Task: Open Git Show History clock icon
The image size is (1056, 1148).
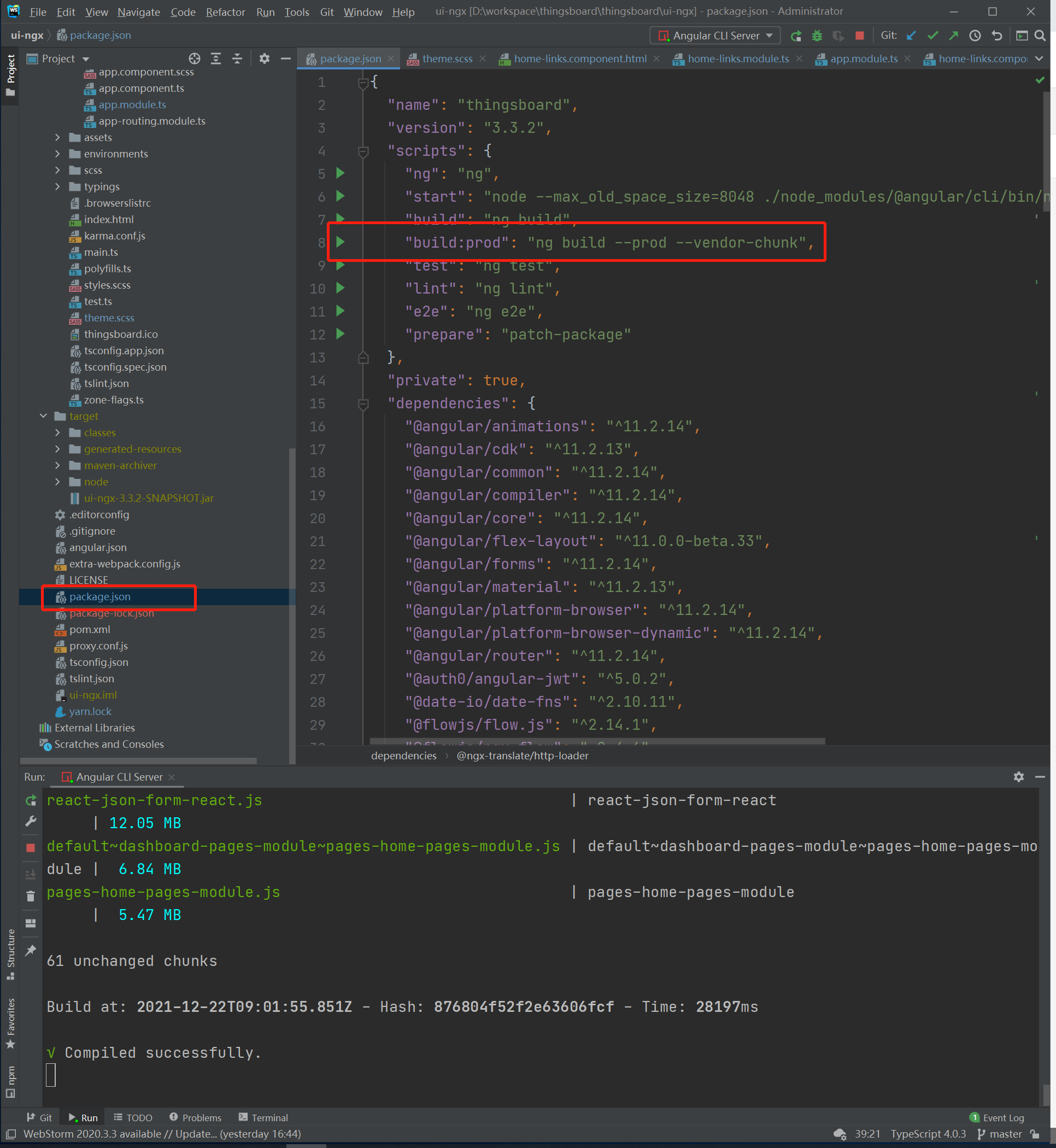Action: pyautogui.click(x=975, y=36)
